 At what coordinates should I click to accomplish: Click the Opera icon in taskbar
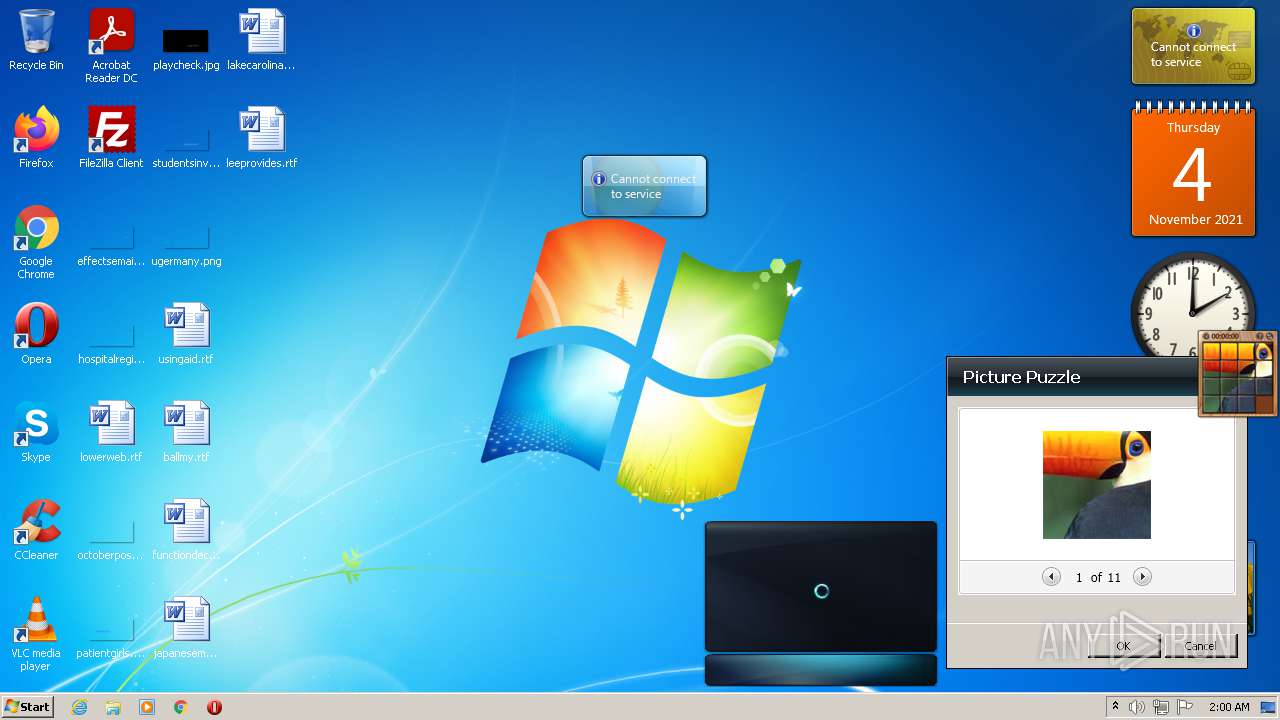[214, 707]
